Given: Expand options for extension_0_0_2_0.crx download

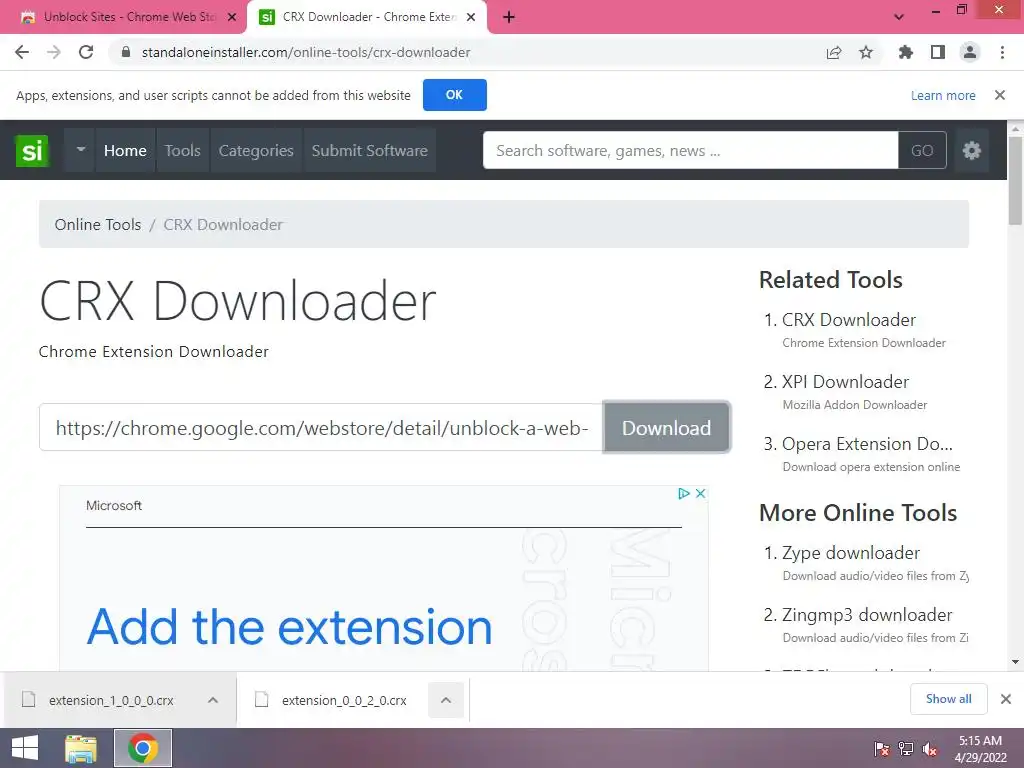Looking at the screenshot, I should pos(446,700).
